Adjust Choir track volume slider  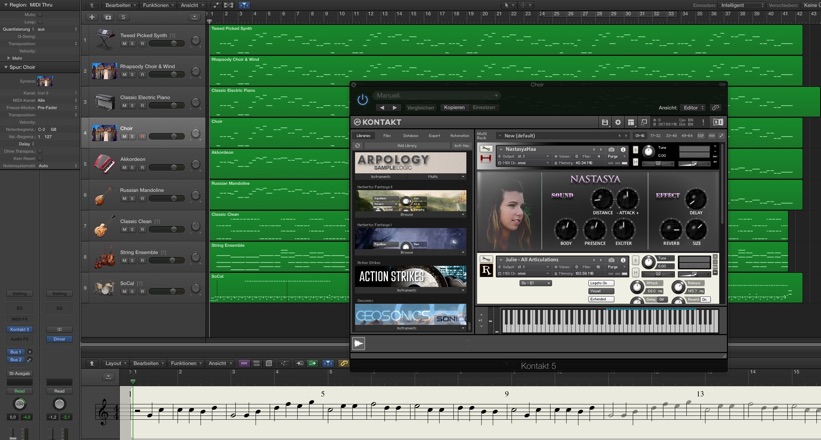[167, 136]
